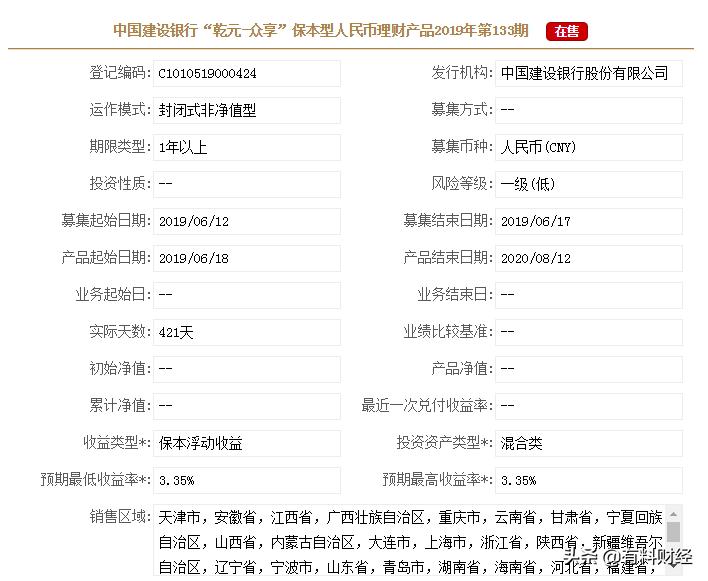The image size is (708, 581).
Task: Click the 登记编码 label
Action: click(120, 73)
